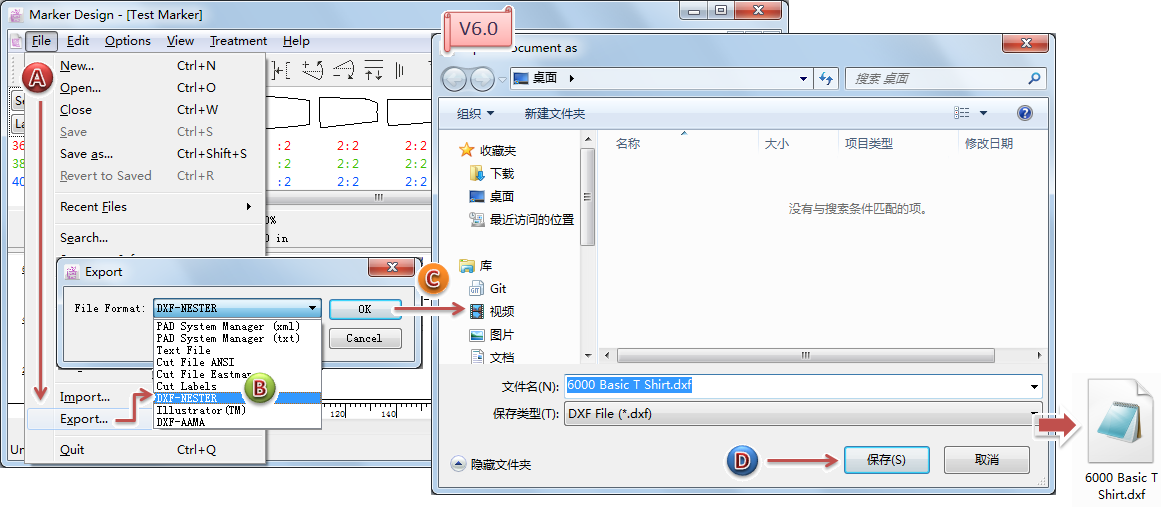Image resolution: width=1167 pixels, height=512 pixels.
Task: Select Export... in the File menu
Action: point(84,419)
